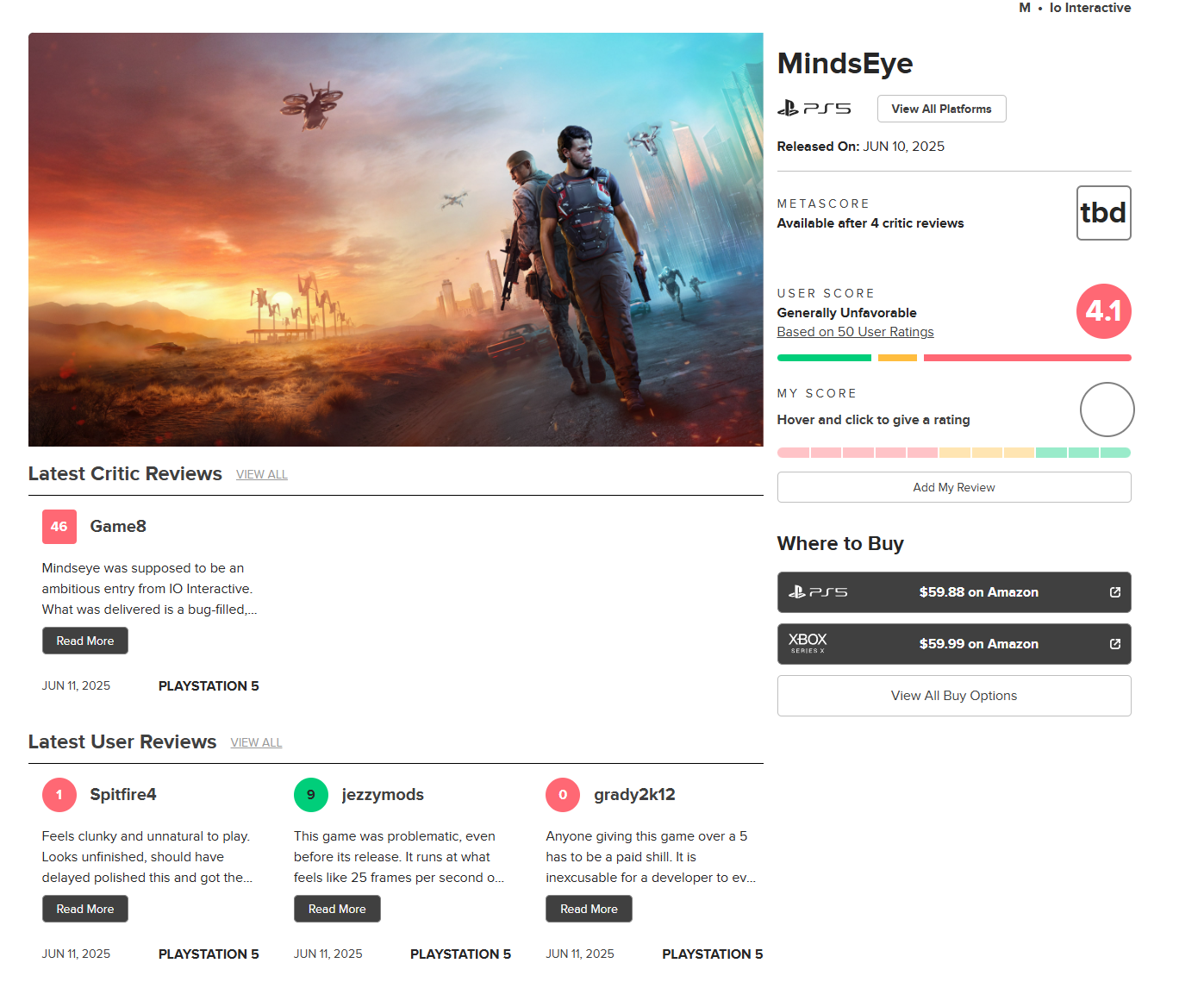Open Spitfire4 user profile name
This screenshot has height=982, width=1204.
coord(123,795)
